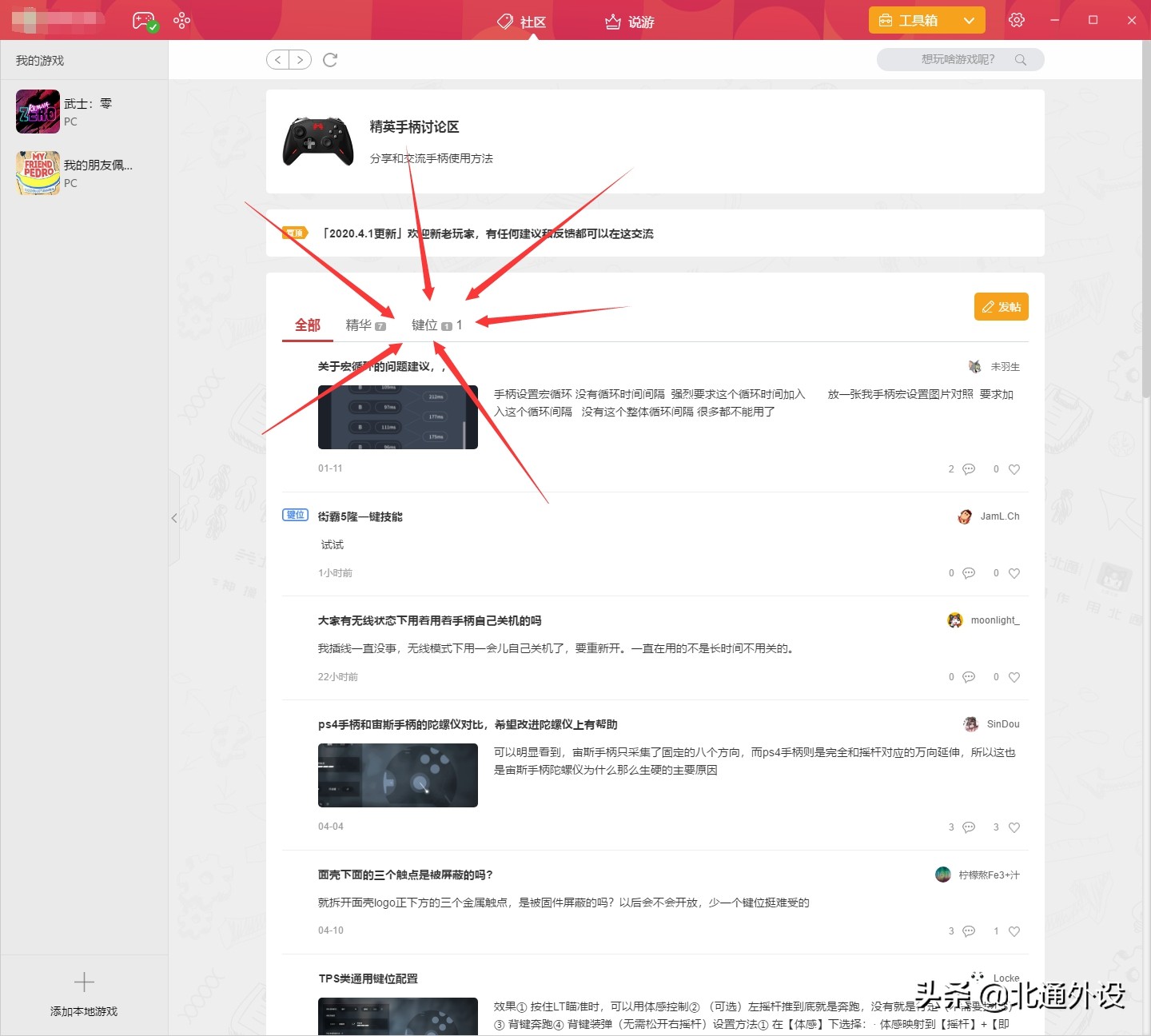This screenshot has width=1151, height=1036.
Task: Click username SinDou
Action: pyautogui.click(x=1003, y=724)
